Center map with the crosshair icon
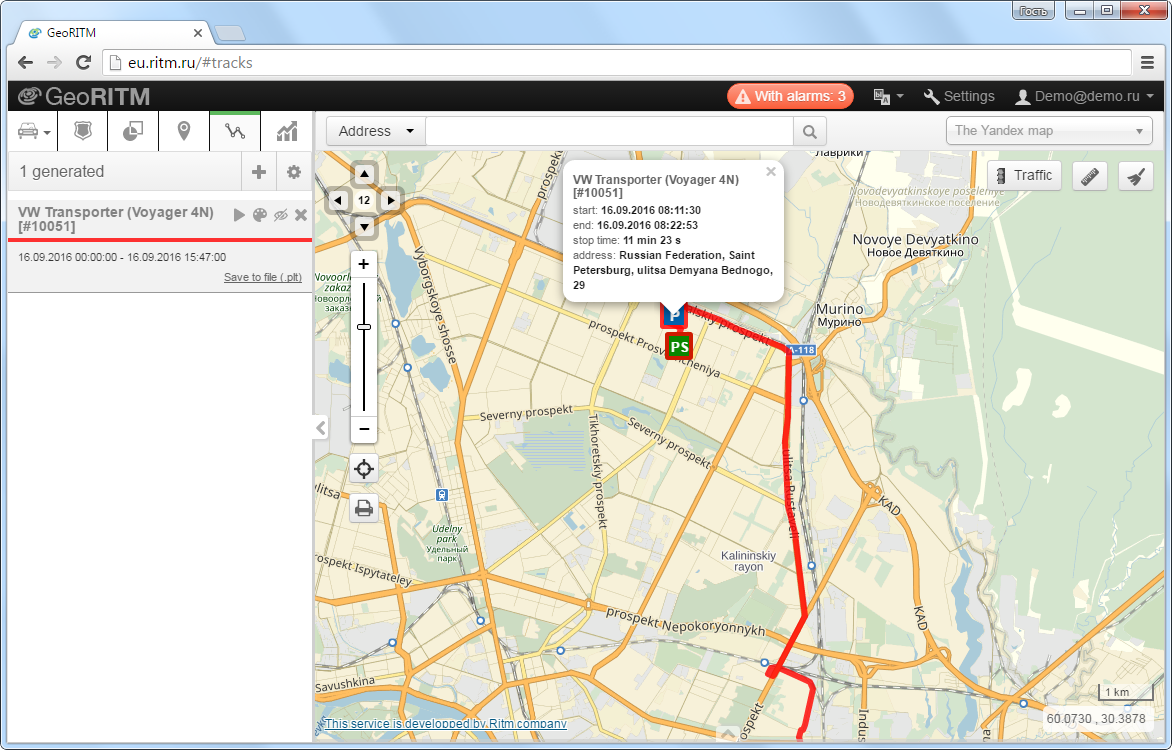The image size is (1172, 750). (x=364, y=469)
